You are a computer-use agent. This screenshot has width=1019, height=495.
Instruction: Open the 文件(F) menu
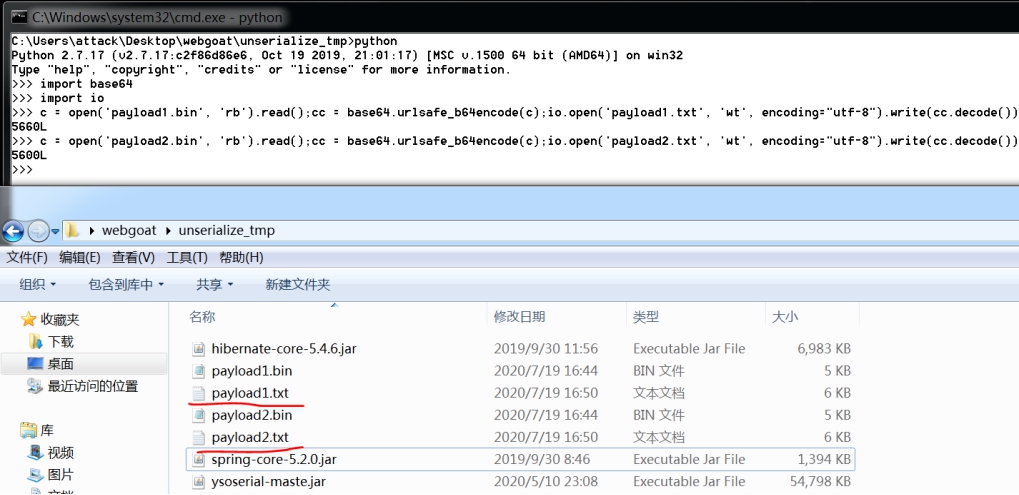(x=27, y=257)
